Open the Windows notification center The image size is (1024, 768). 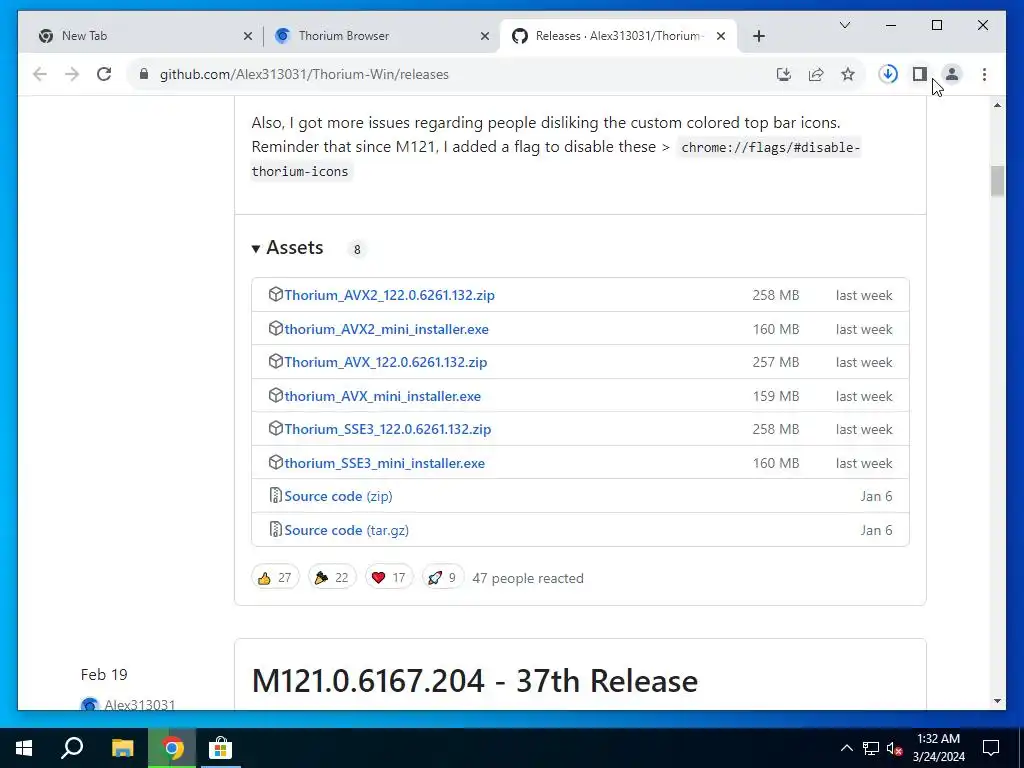[991, 748]
